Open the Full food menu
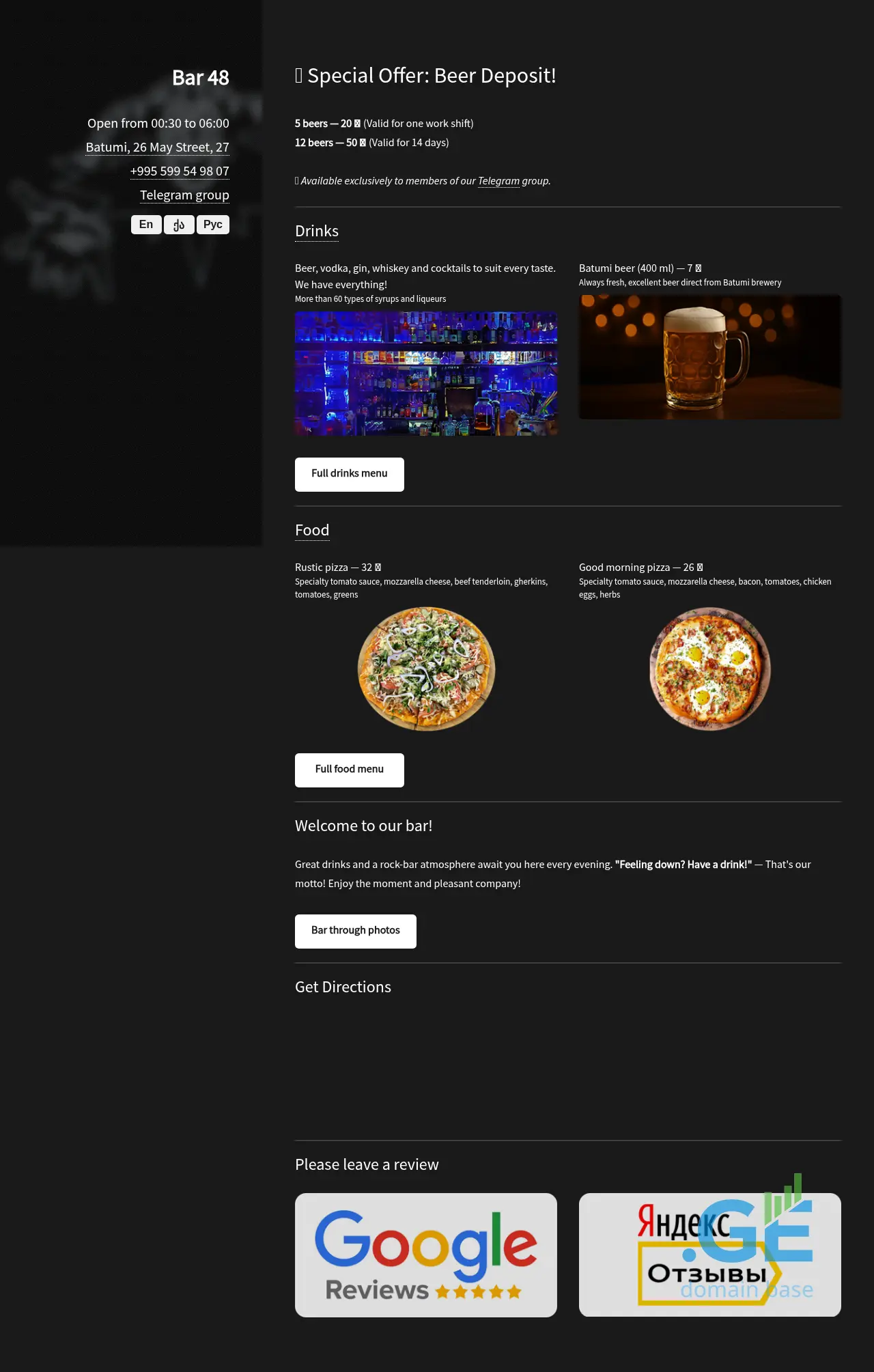Image resolution: width=874 pixels, height=1372 pixels. coord(350,770)
